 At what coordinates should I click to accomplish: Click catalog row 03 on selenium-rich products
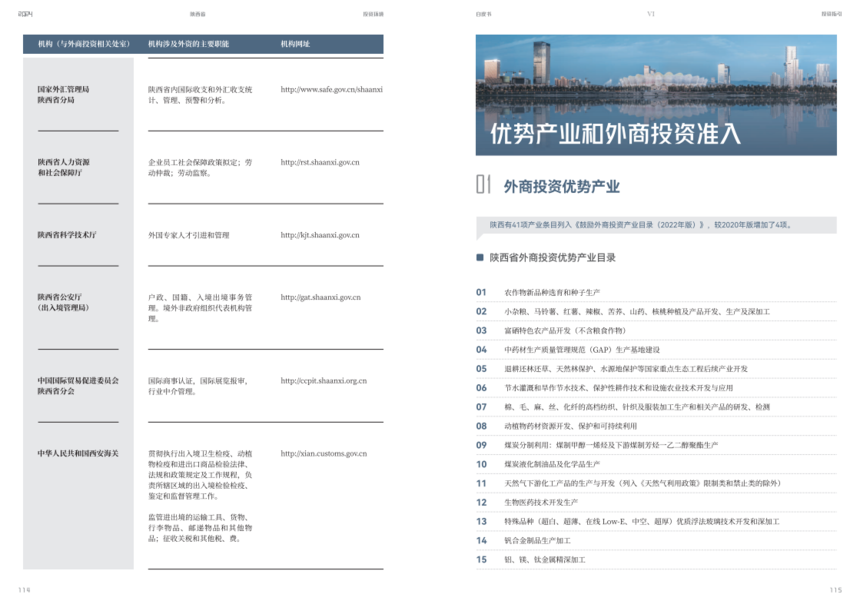[656, 331]
